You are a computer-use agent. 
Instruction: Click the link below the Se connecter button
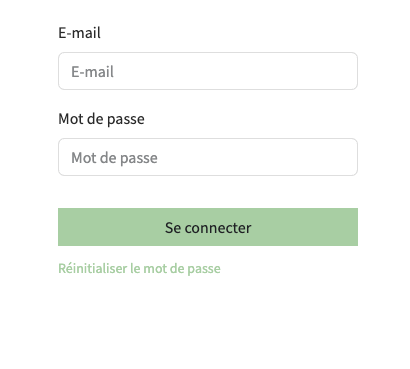139,268
